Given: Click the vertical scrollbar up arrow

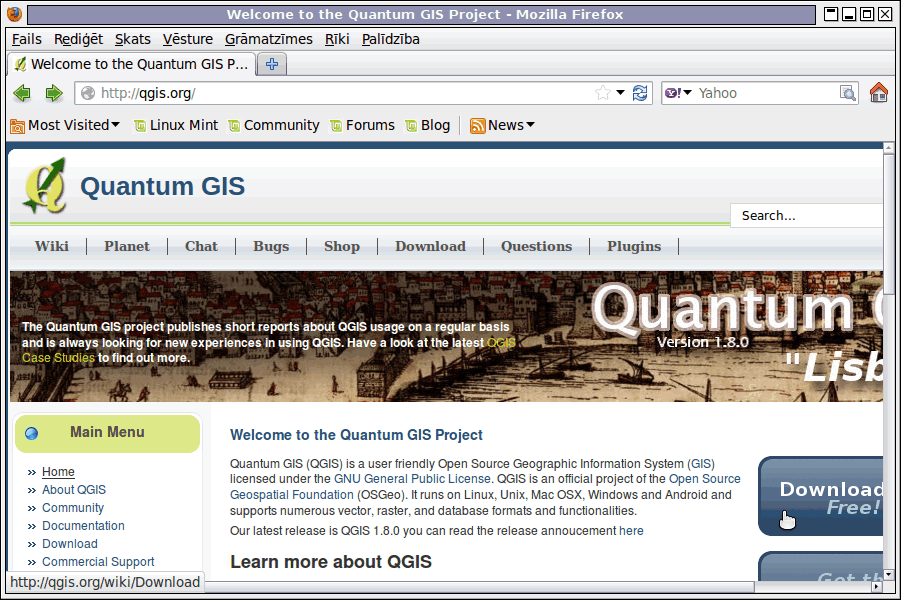Looking at the screenshot, I should [x=889, y=148].
